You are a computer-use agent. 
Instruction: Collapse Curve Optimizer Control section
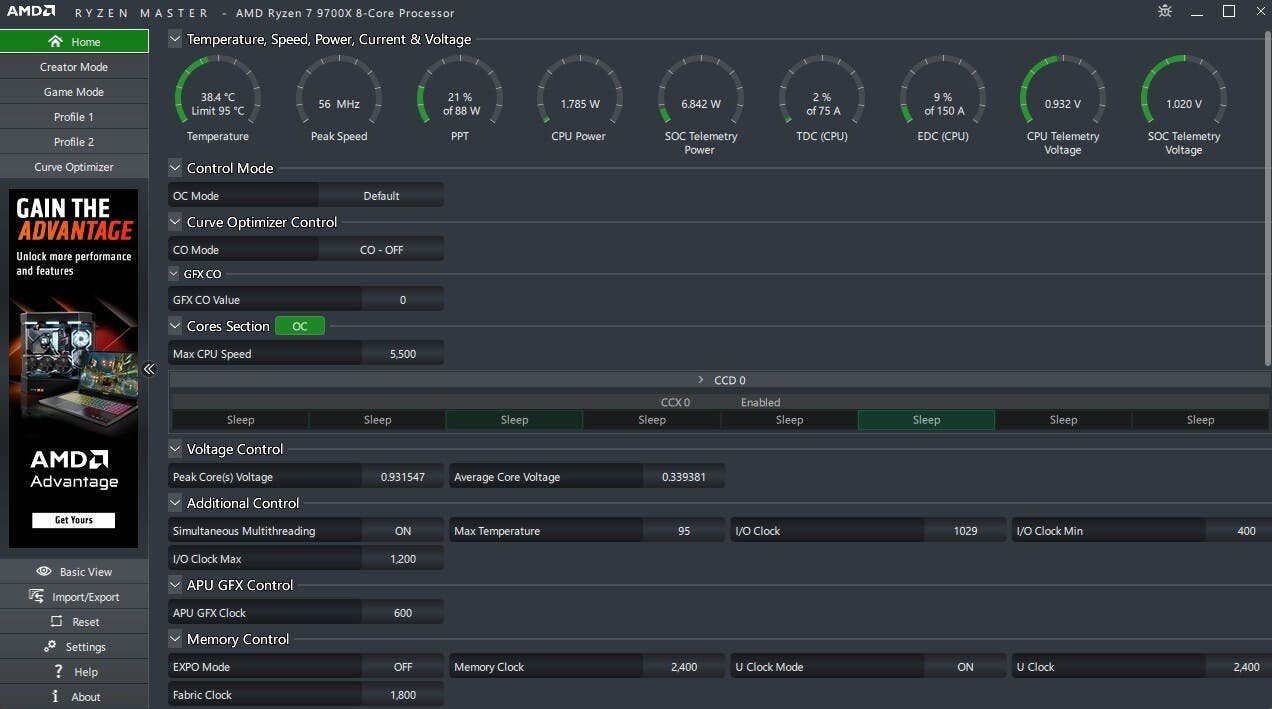point(175,222)
